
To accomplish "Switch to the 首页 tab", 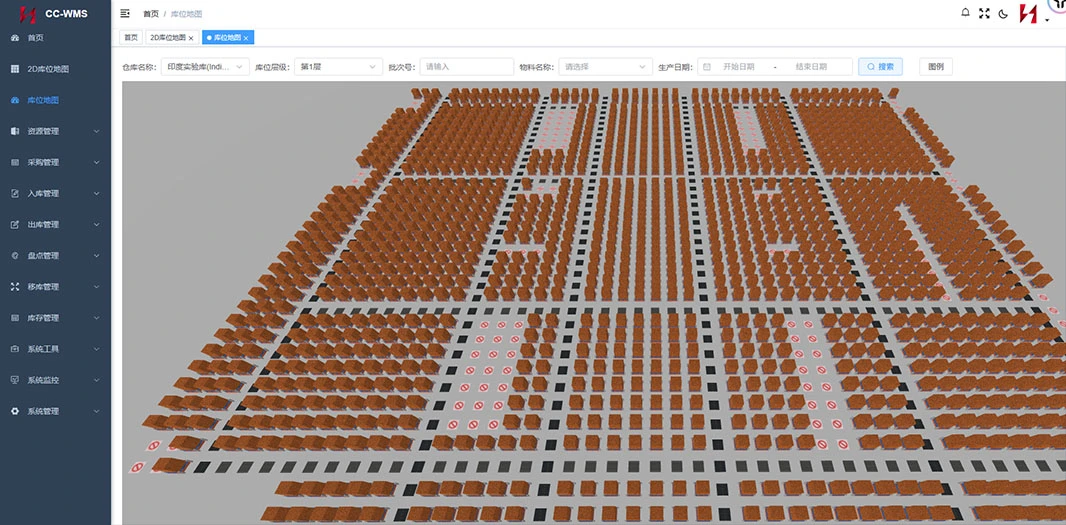I will 131,37.
